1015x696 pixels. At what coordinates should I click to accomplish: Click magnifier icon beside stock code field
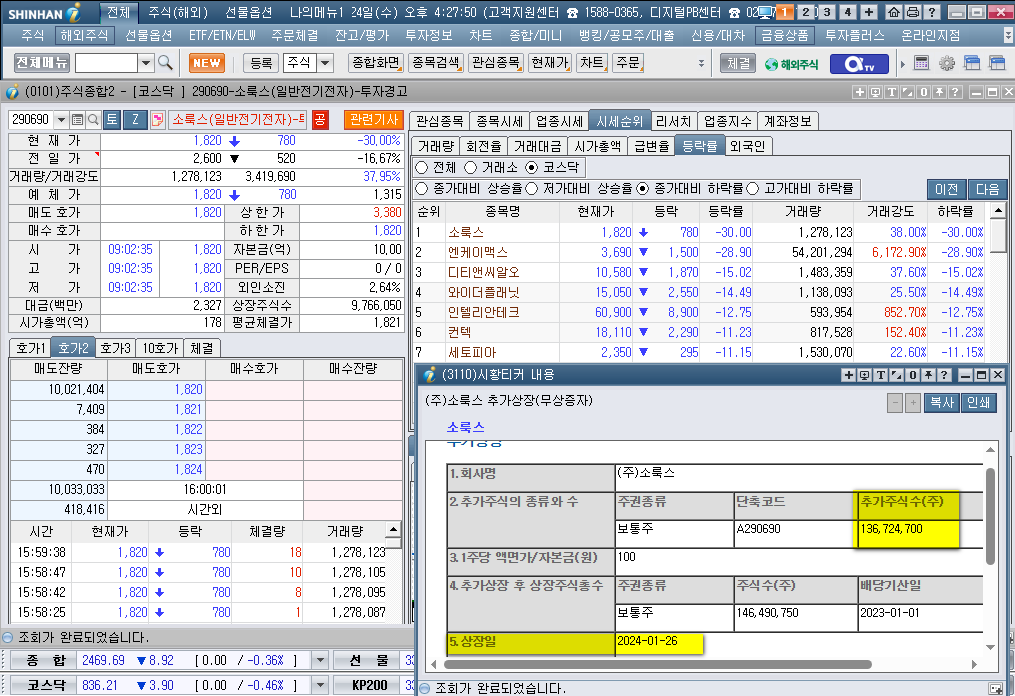point(93,120)
